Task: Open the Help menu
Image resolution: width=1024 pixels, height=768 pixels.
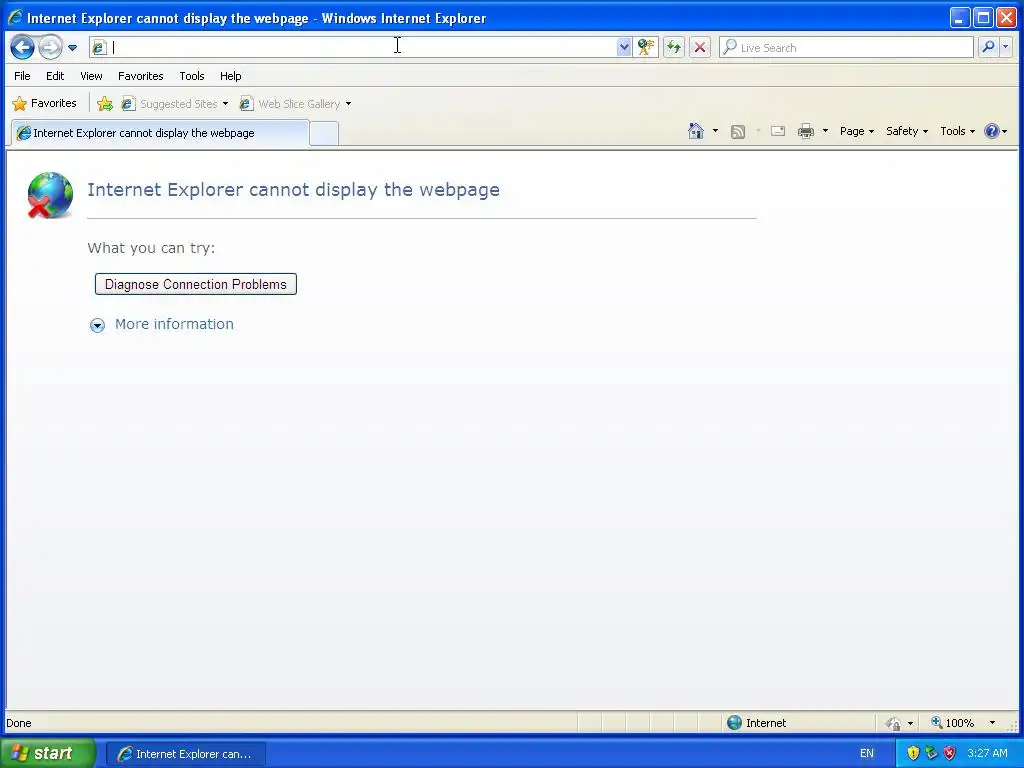Action: pyautogui.click(x=231, y=76)
